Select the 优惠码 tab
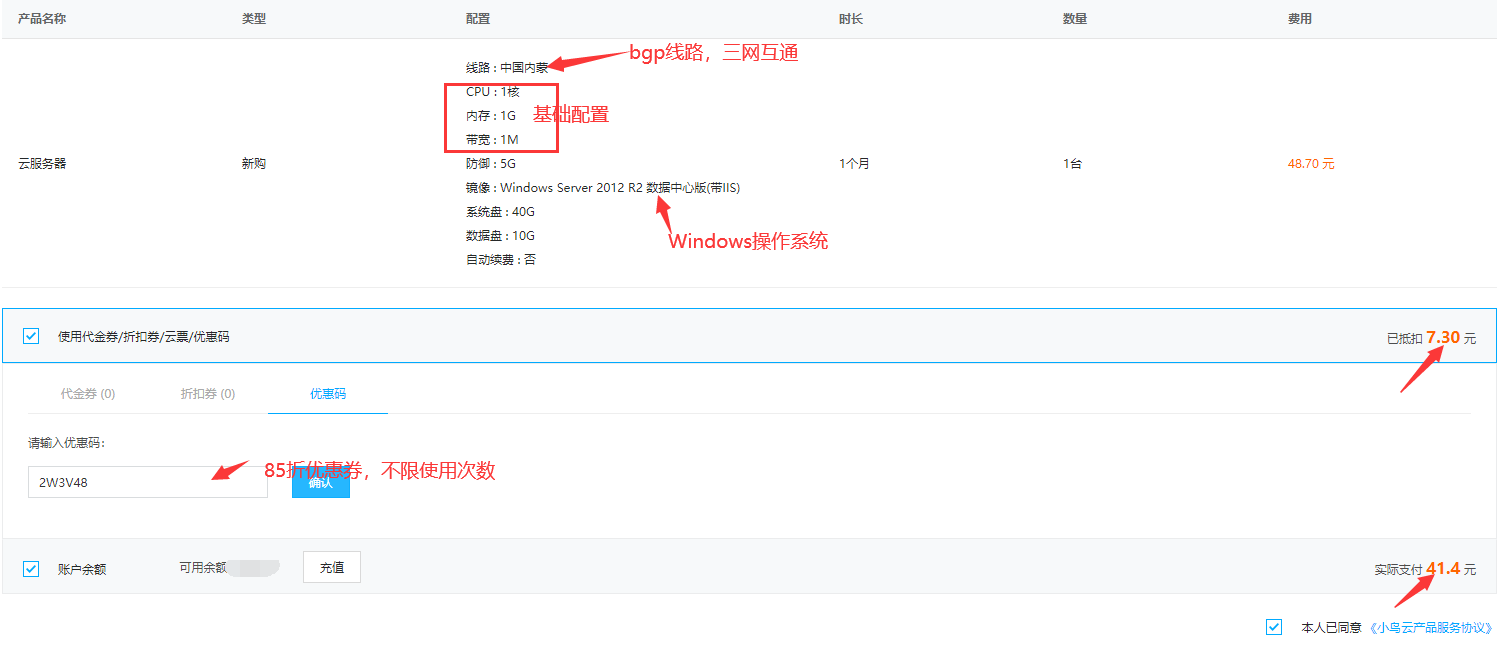Viewport: 1512px width, 651px height. [x=327, y=394]
